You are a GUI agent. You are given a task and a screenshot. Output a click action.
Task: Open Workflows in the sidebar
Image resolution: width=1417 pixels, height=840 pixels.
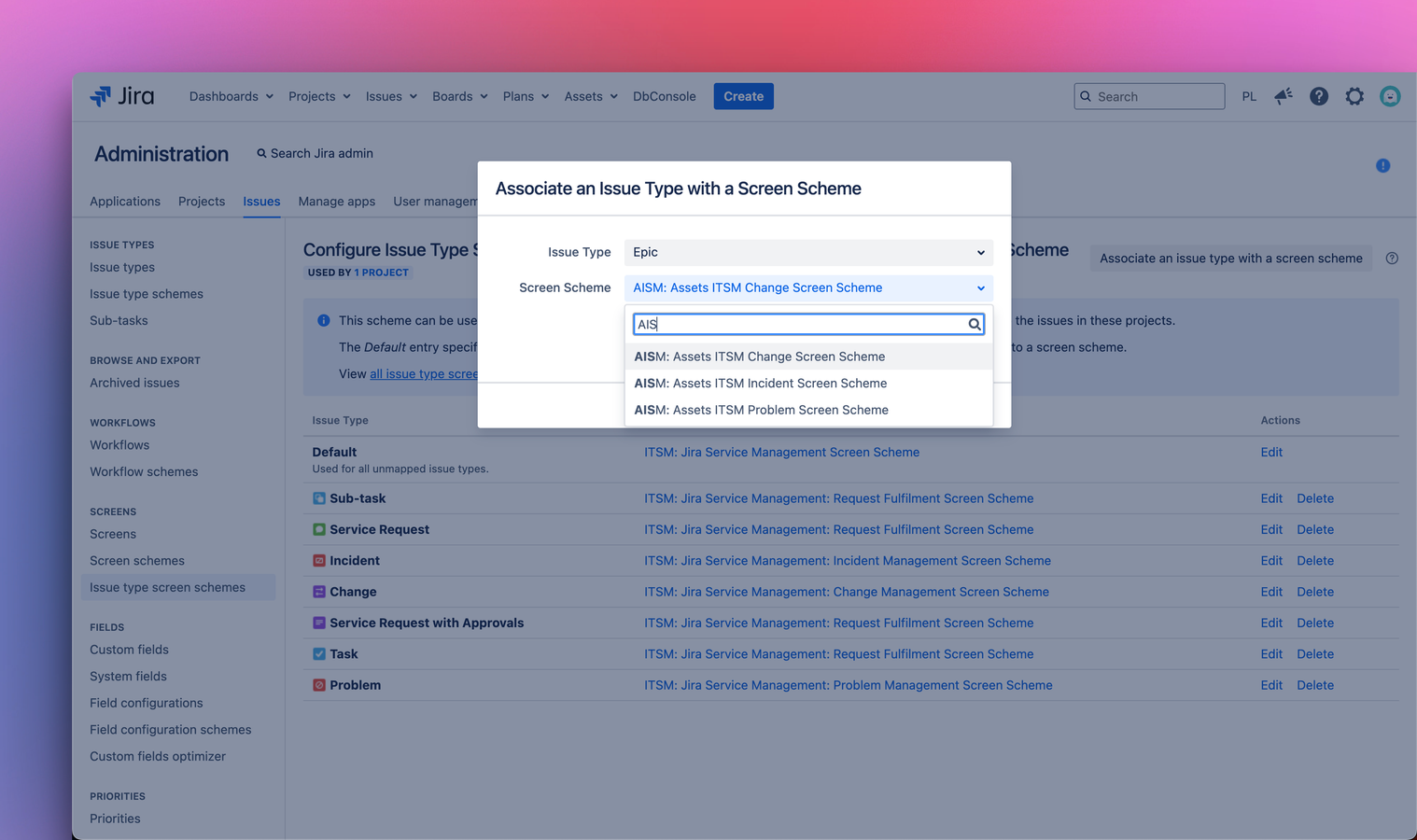(x=119, y=445)
